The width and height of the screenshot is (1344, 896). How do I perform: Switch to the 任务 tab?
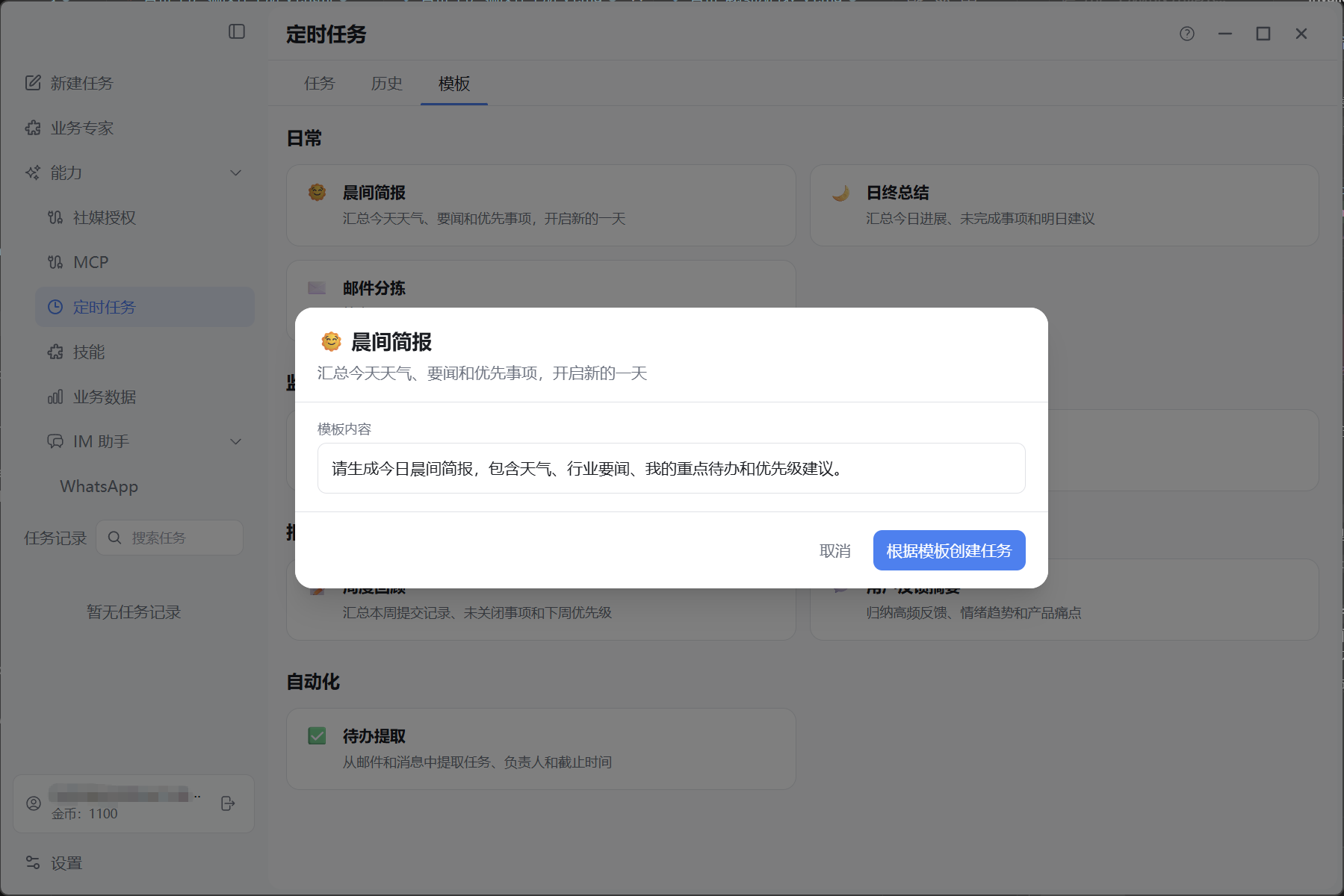320,84
